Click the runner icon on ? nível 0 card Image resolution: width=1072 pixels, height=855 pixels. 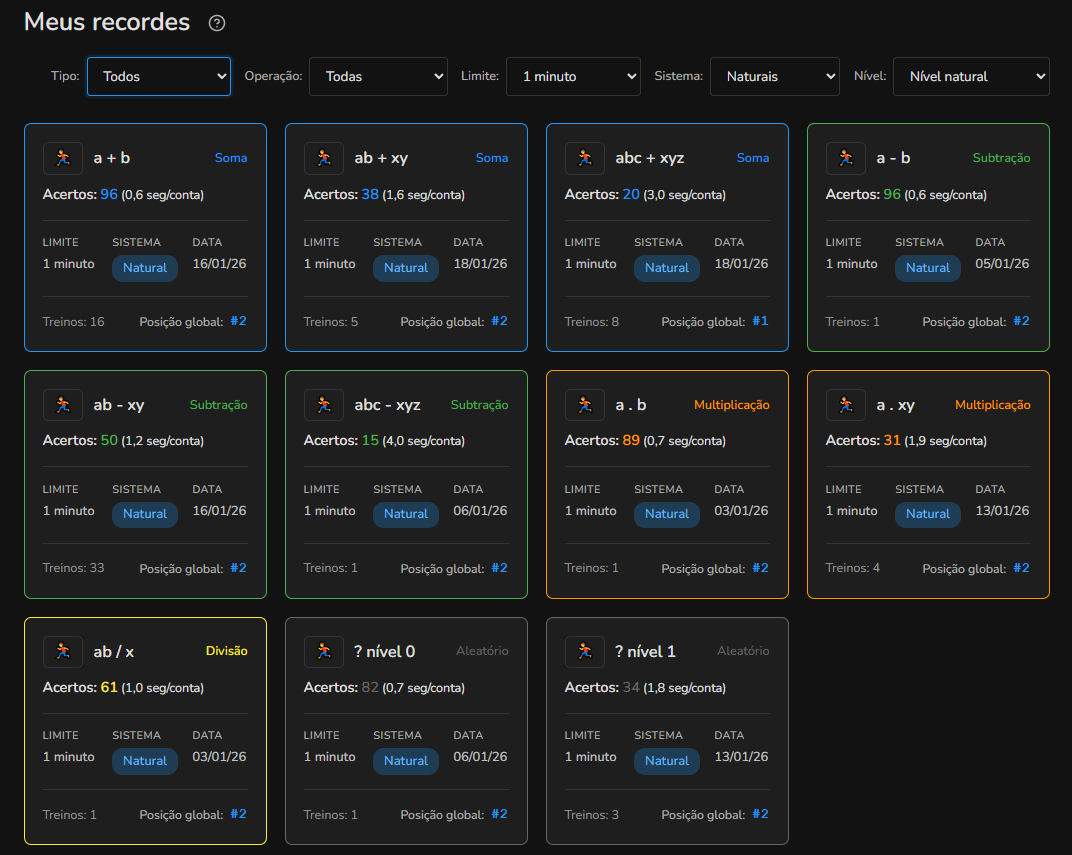[324, 652]
